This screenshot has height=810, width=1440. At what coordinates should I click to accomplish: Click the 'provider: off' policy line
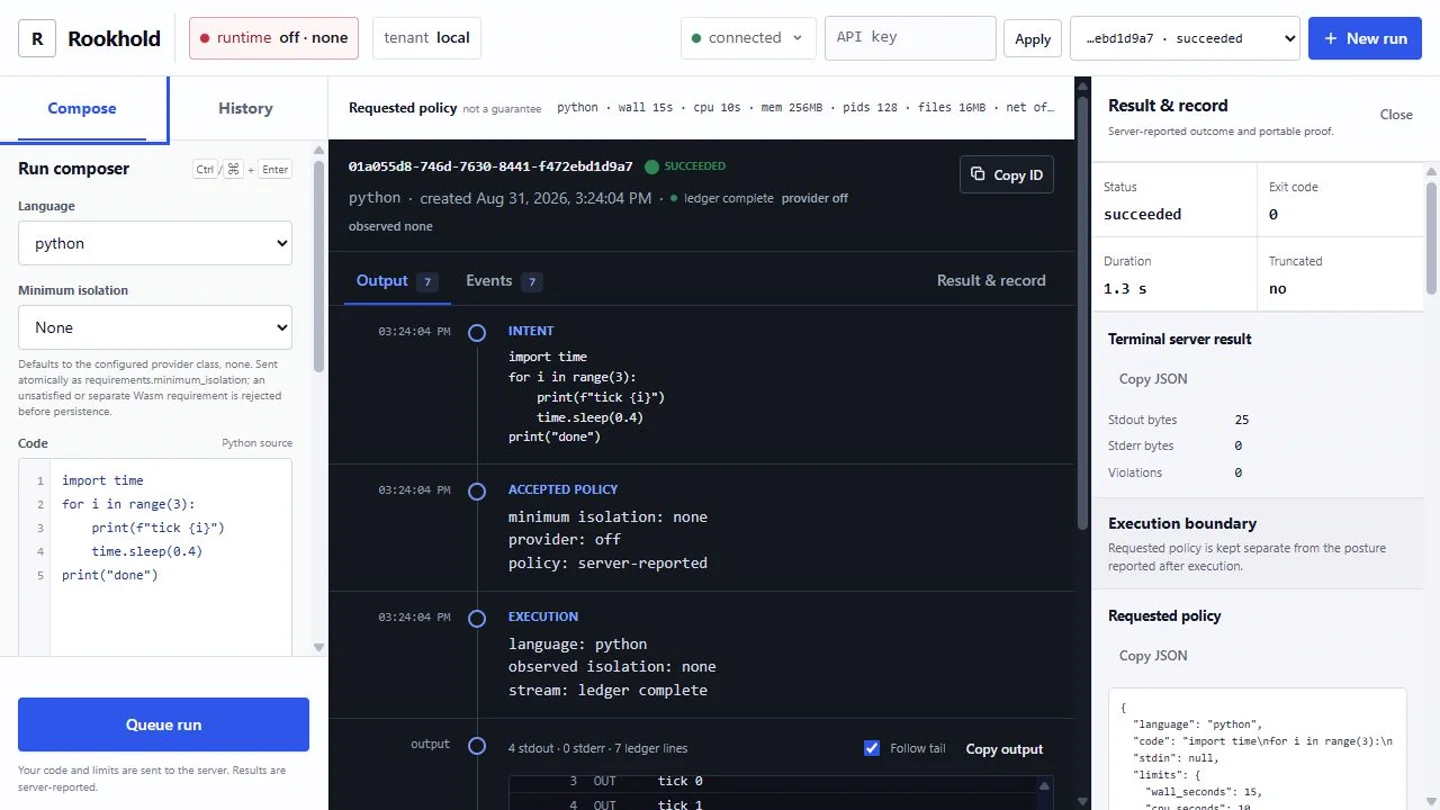564,539
